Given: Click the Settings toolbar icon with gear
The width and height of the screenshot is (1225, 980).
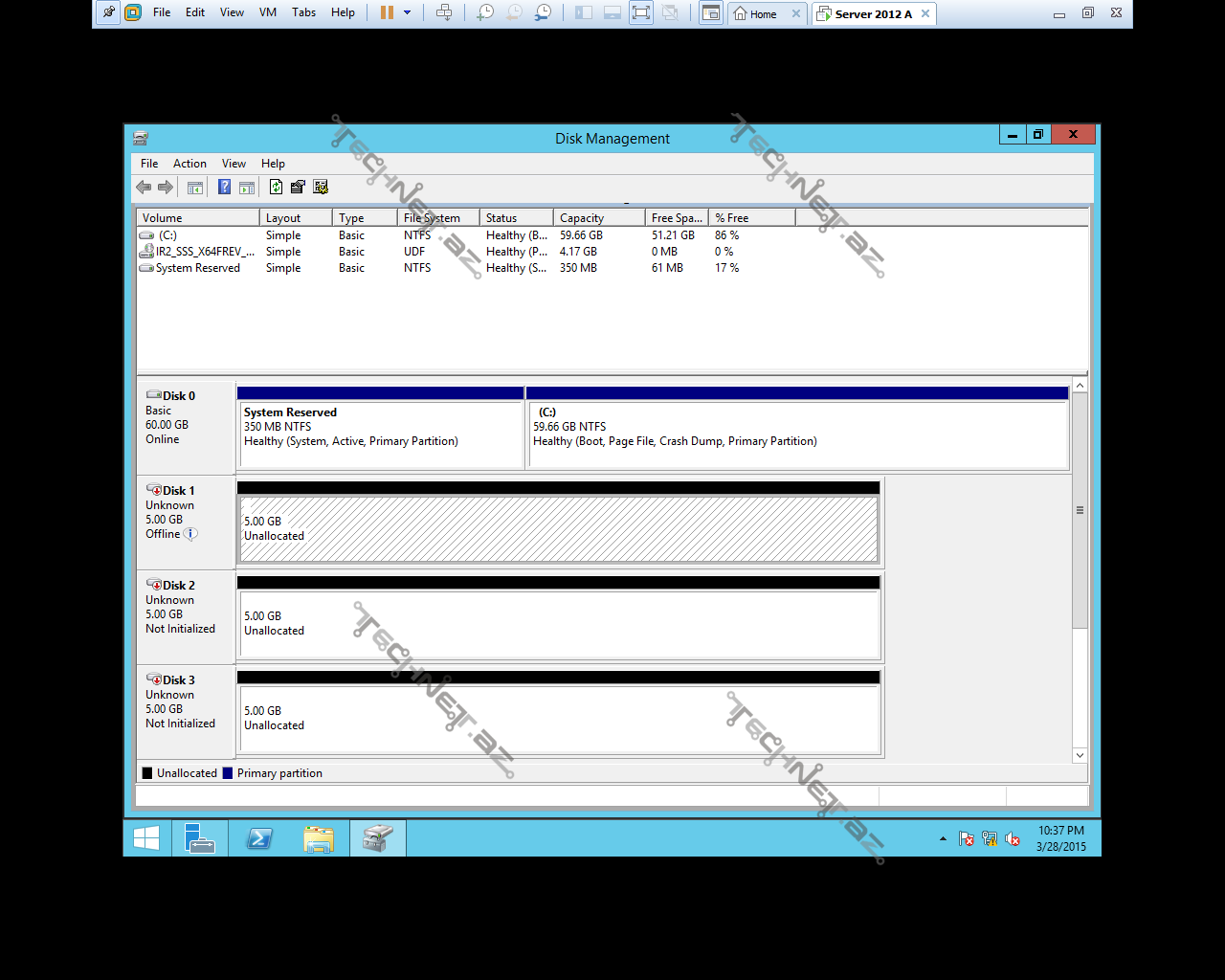Looking at the screenshot, I should [321, 188].
